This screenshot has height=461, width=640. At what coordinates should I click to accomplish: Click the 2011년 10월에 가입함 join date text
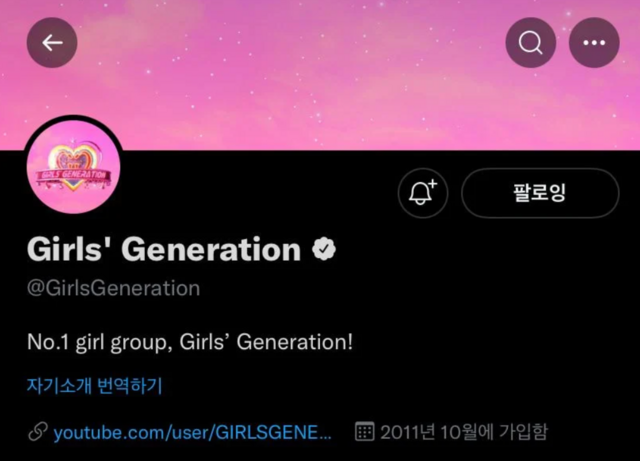click(x=464, y=432)
